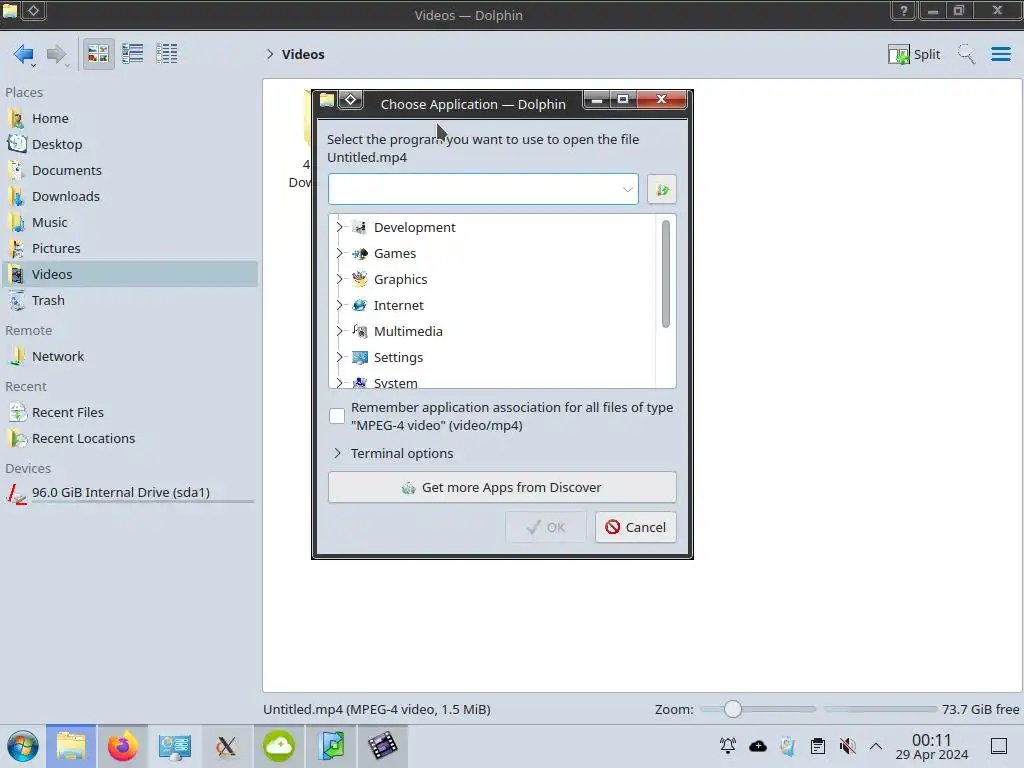
Task: Click the Multimedia category icon
Action: (x=360, y=331)
